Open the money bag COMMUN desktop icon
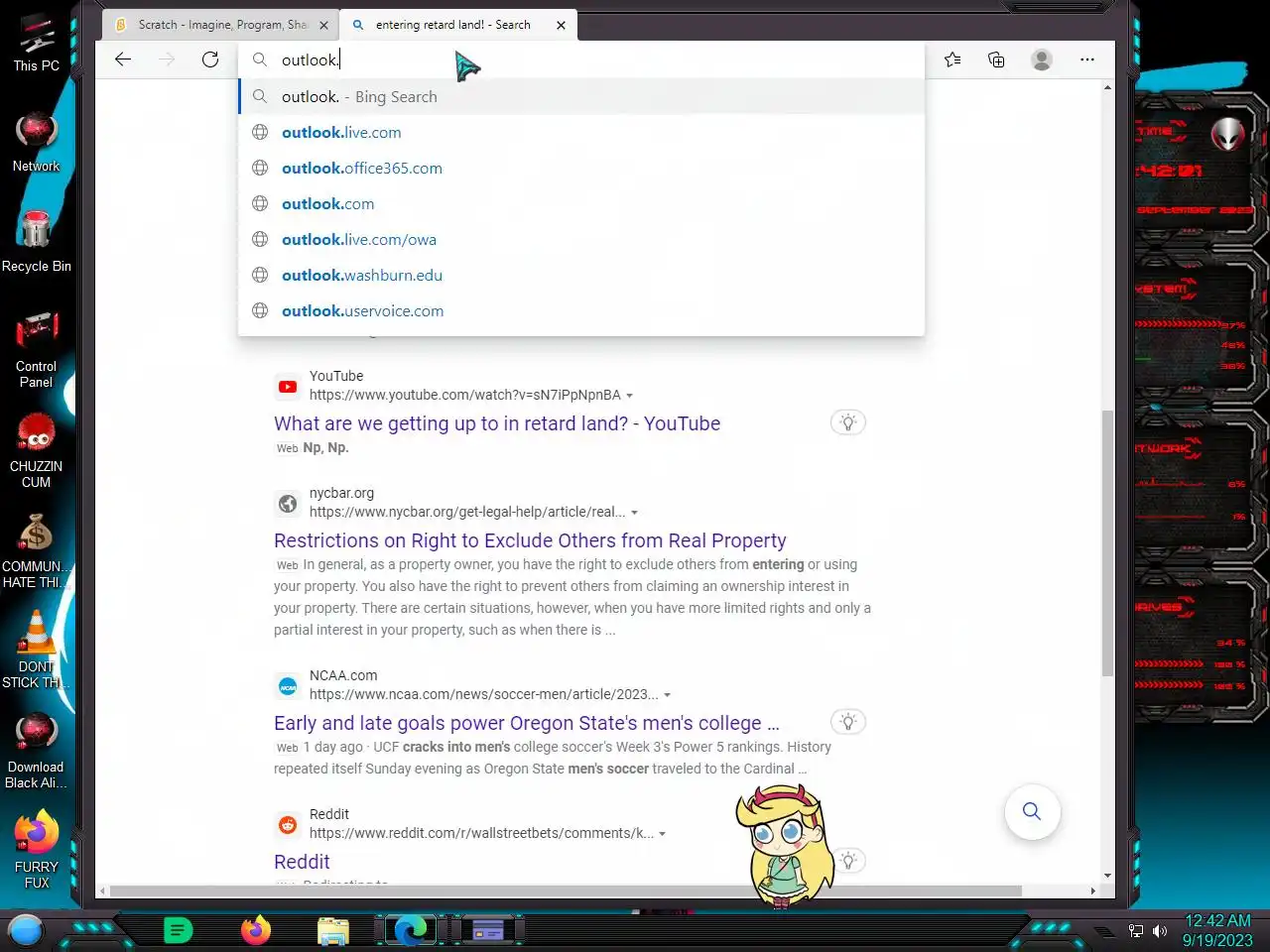This screenshot has width=1270, height=952. point(37,551)
